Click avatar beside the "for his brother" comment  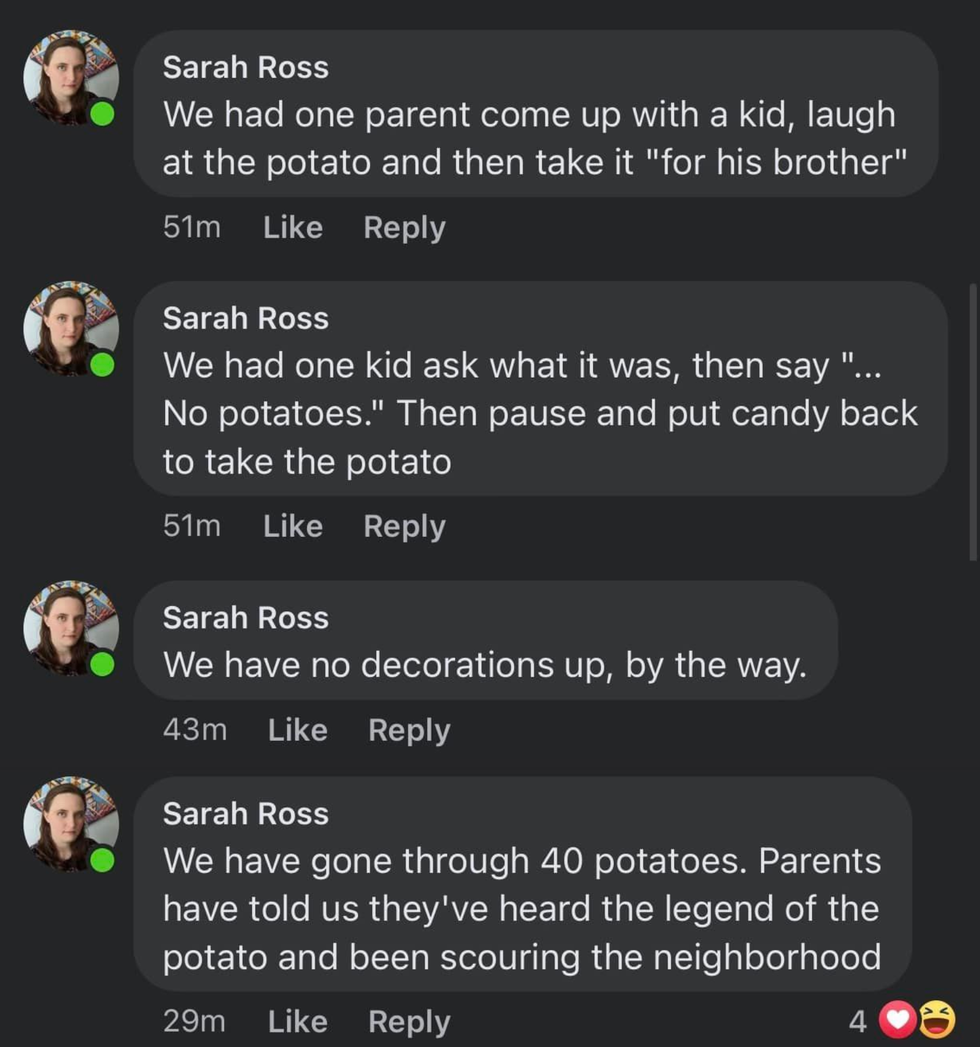[x=71, y=78]
